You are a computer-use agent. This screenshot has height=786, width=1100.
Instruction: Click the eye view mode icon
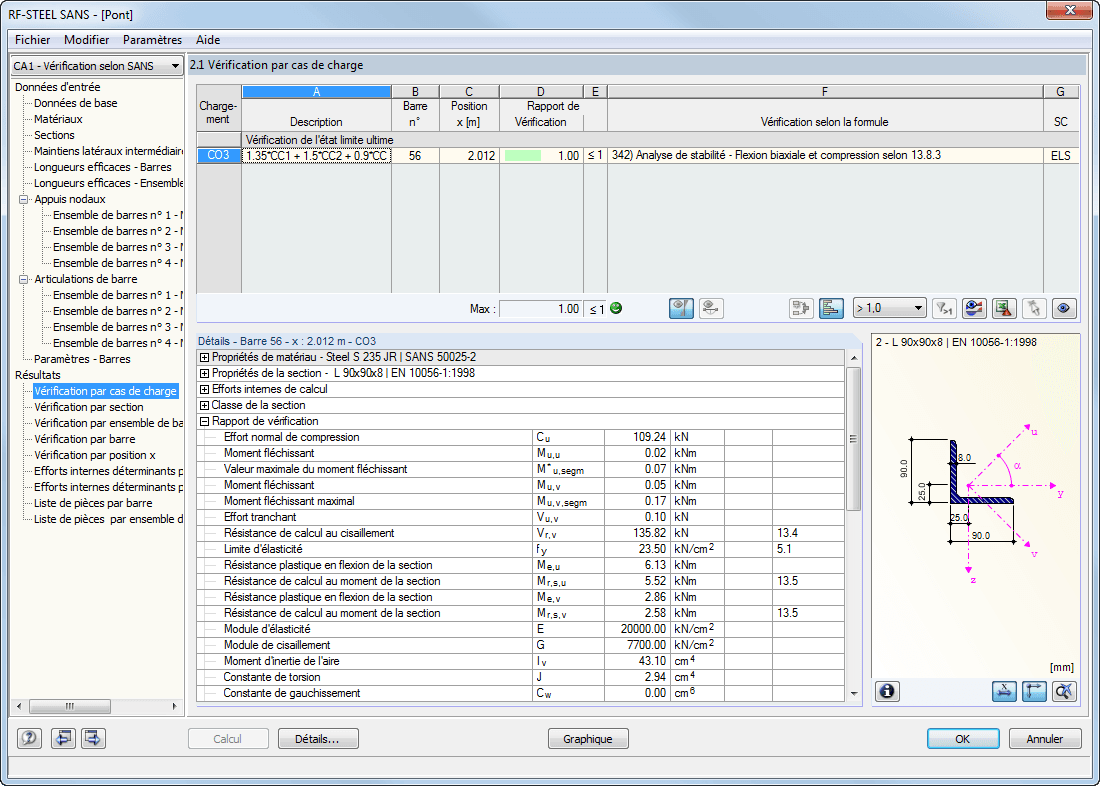click(1064, 308)
